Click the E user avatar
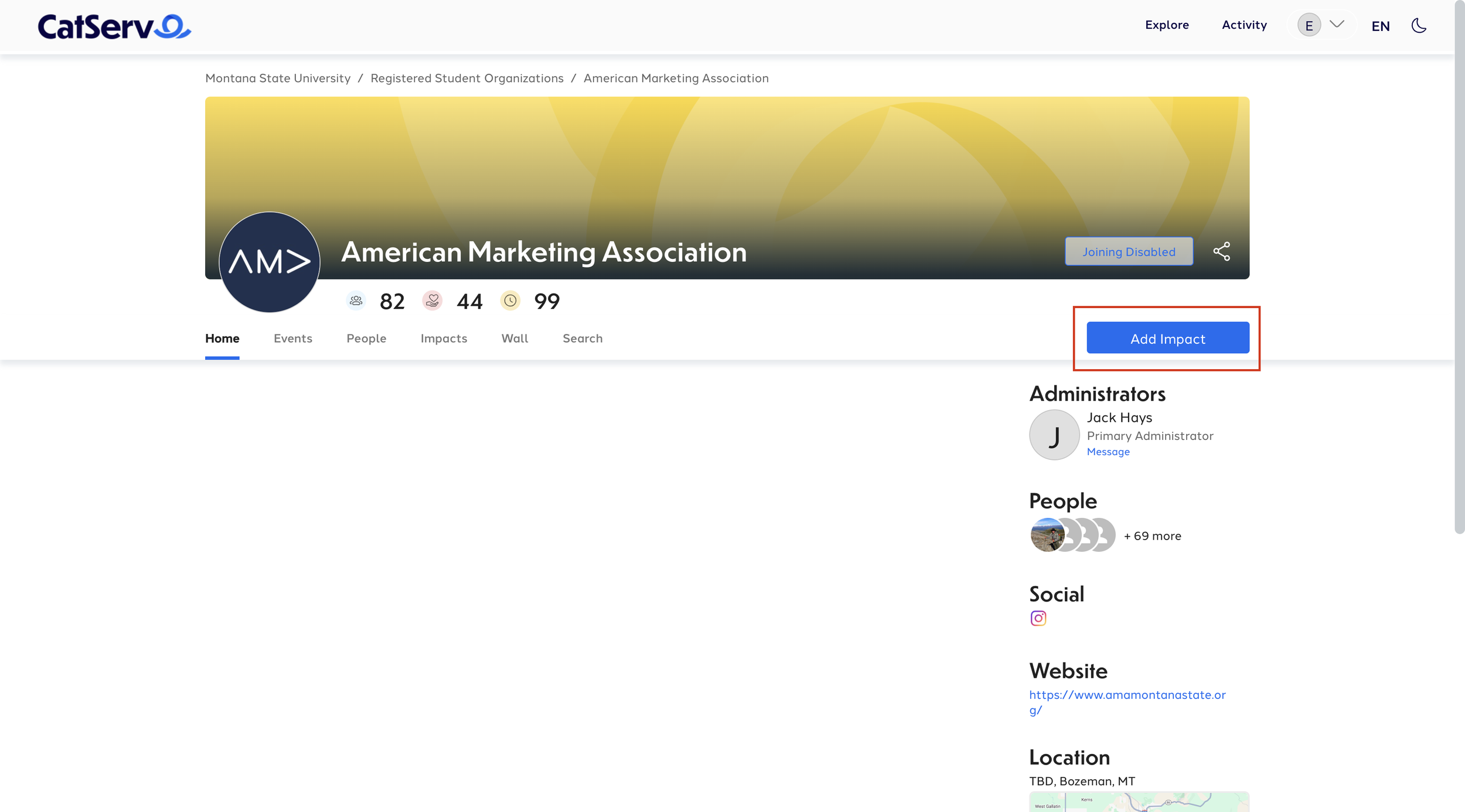 (x=1309, y=26)
